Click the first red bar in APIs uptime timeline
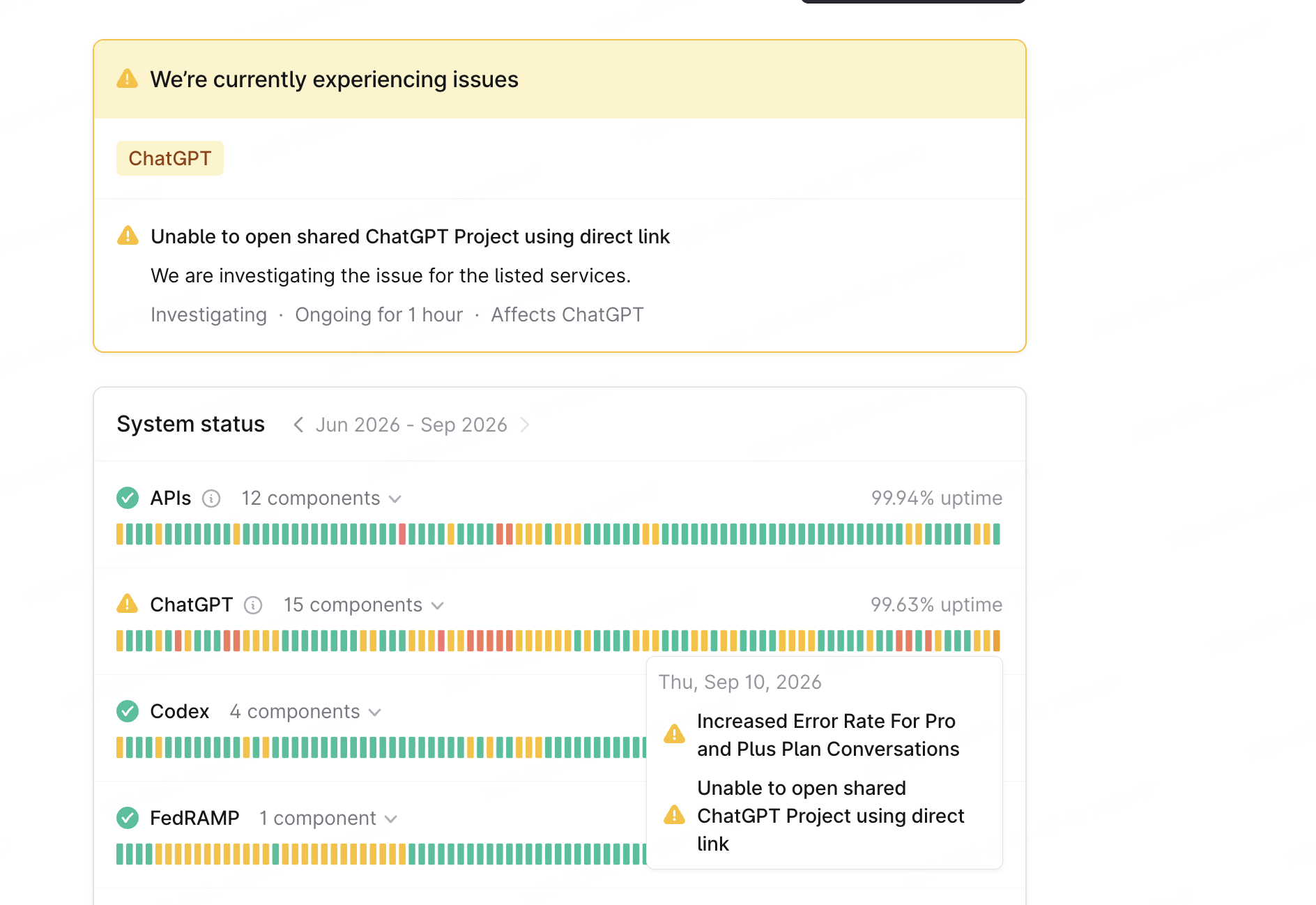The height and width of the screenshot is (905, 1316). (x=402, y=535)
